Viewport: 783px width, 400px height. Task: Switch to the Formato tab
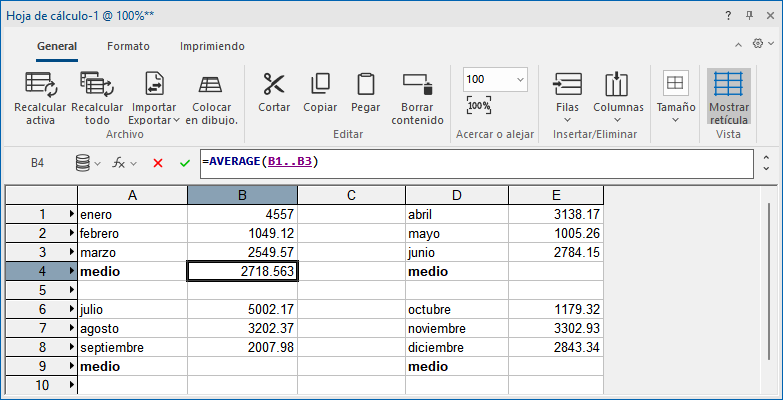128,46
